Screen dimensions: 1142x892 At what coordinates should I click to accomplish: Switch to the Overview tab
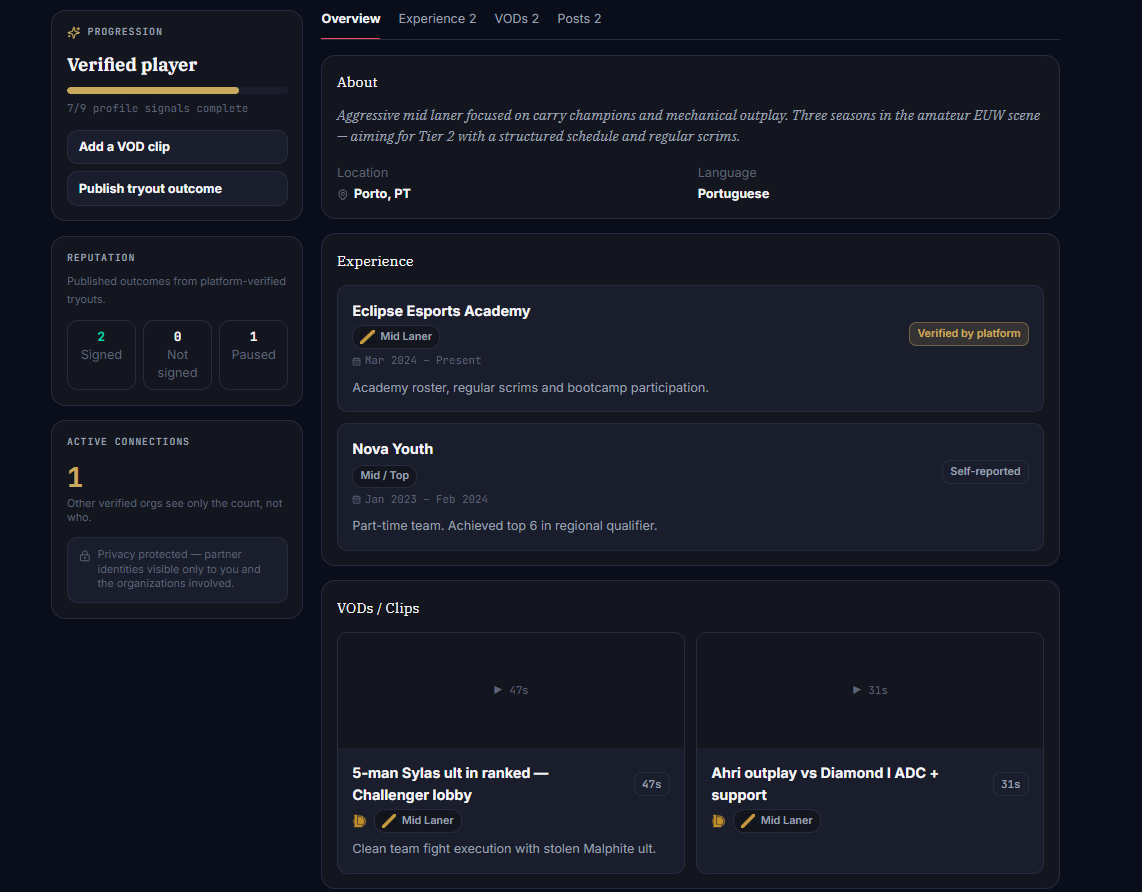(350, 19)
